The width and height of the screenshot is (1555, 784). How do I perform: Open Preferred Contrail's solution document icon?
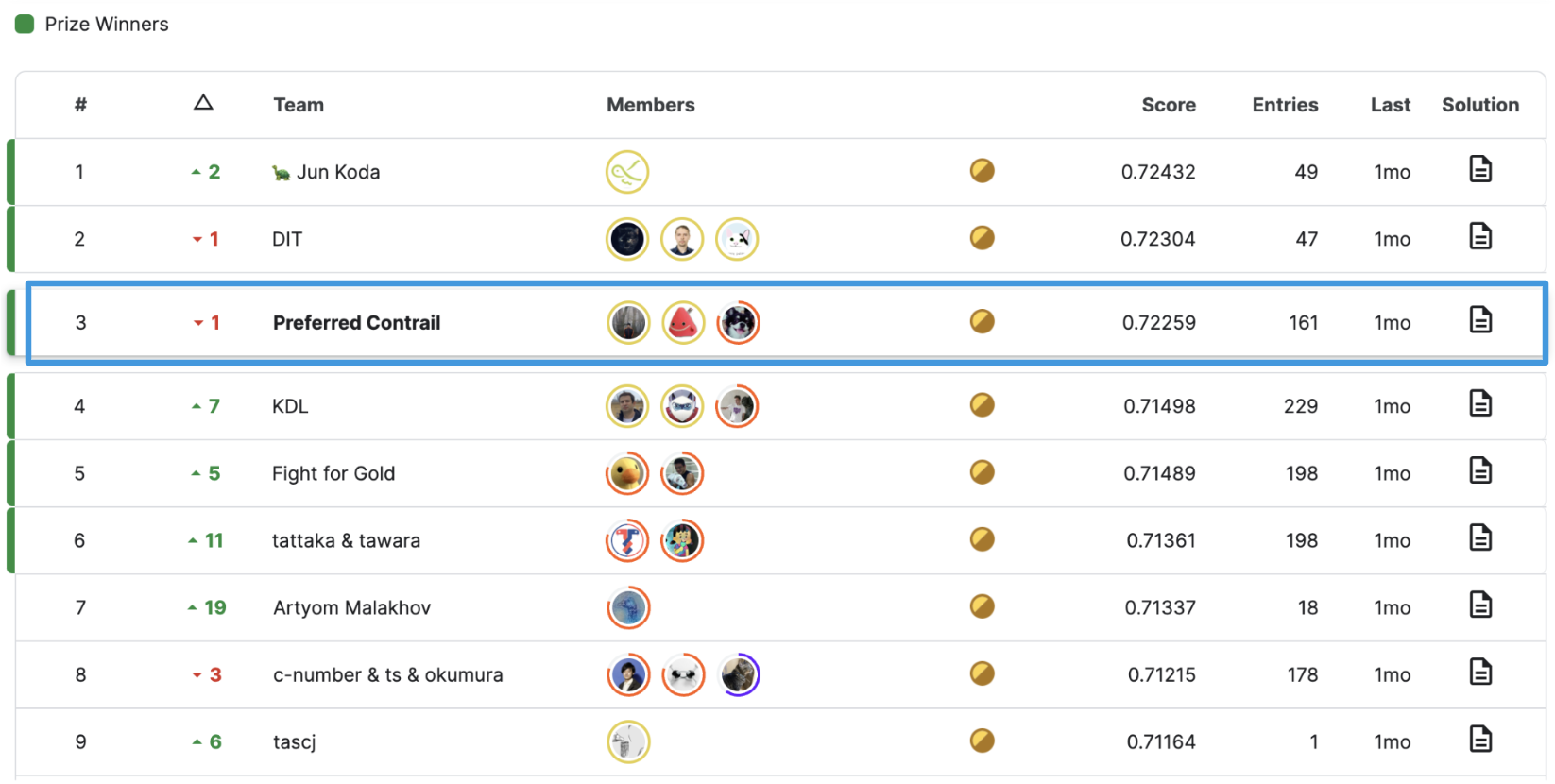pyautogui.click(x=1480, y=320)
